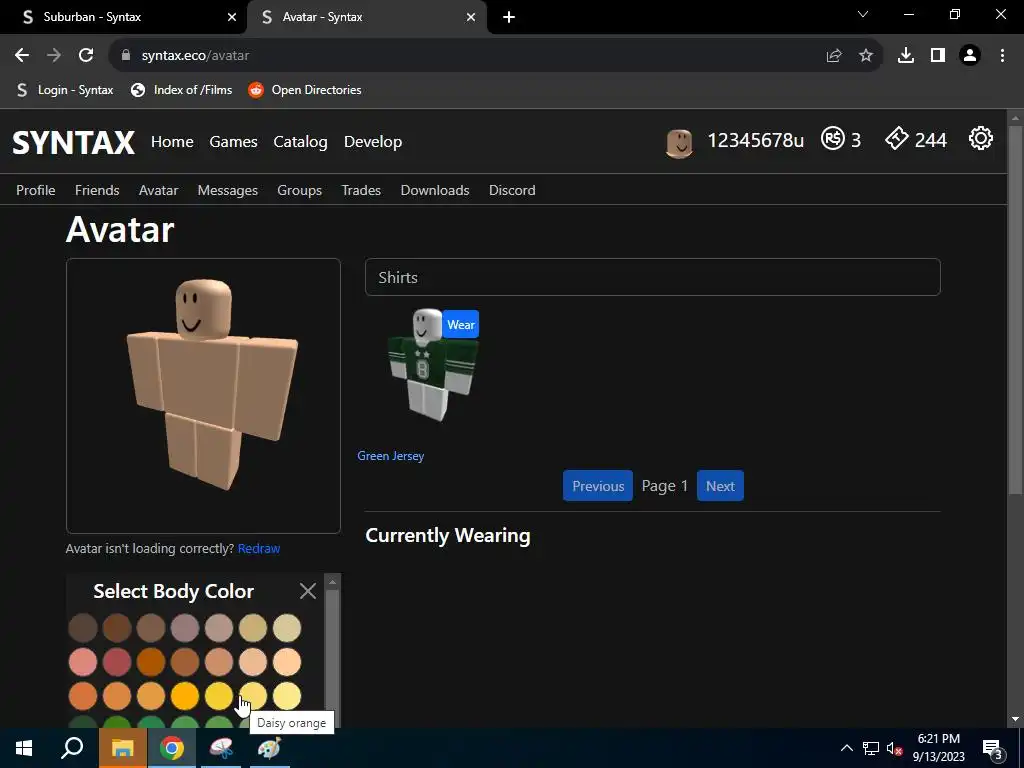
Task: Click the Wear button on Green Jersey
Action: 460,325
